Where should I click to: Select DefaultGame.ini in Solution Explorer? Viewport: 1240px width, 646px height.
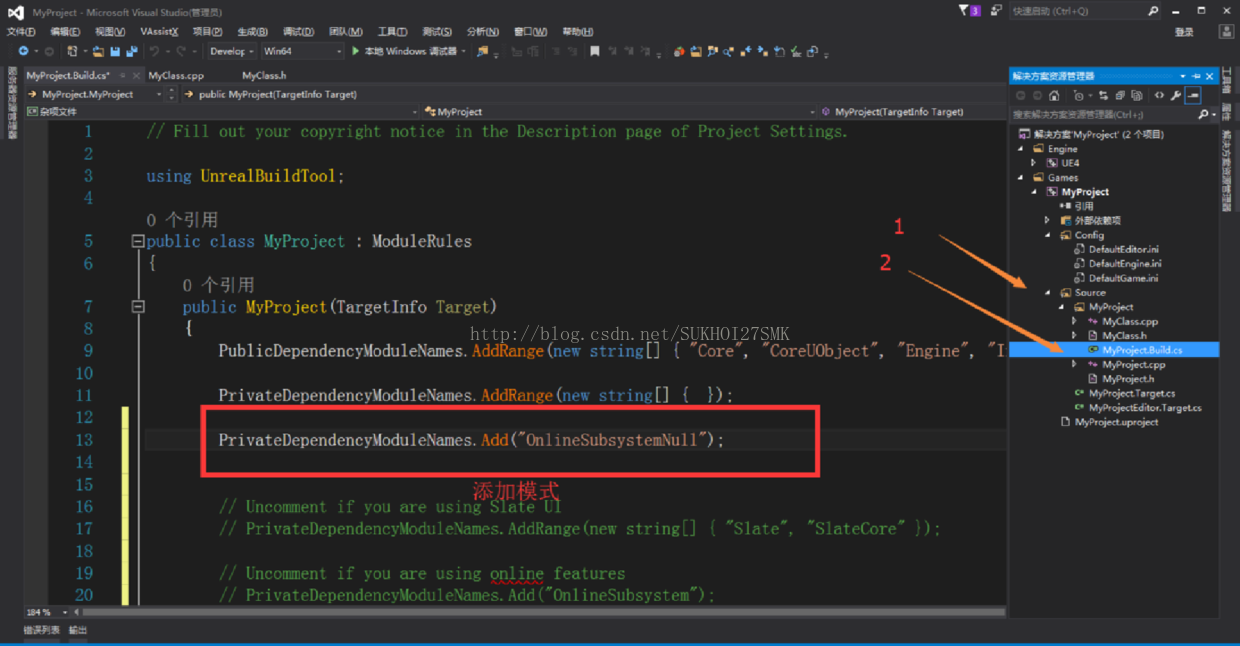1123,278
